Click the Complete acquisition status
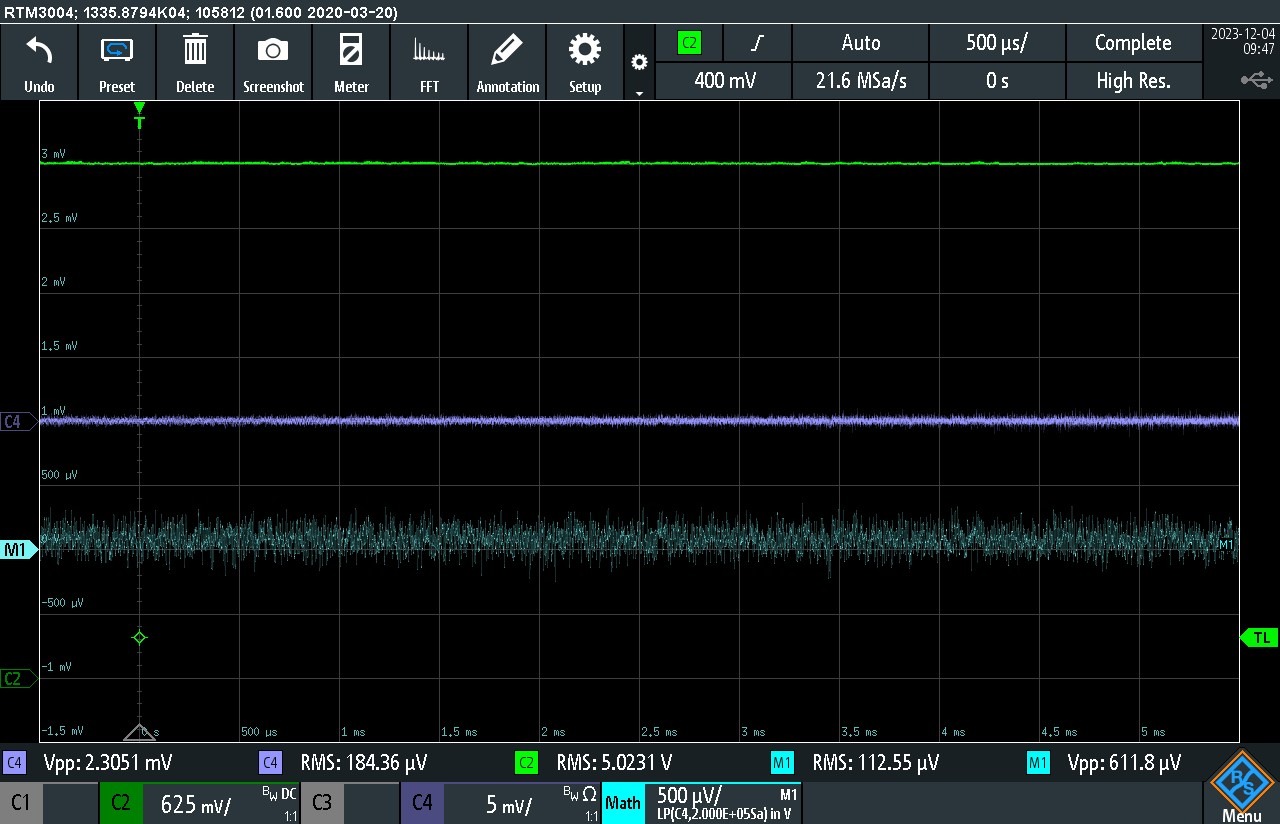Image resolution: width=1280 pixels, height=824 pixels. [x=1133, y=43]
